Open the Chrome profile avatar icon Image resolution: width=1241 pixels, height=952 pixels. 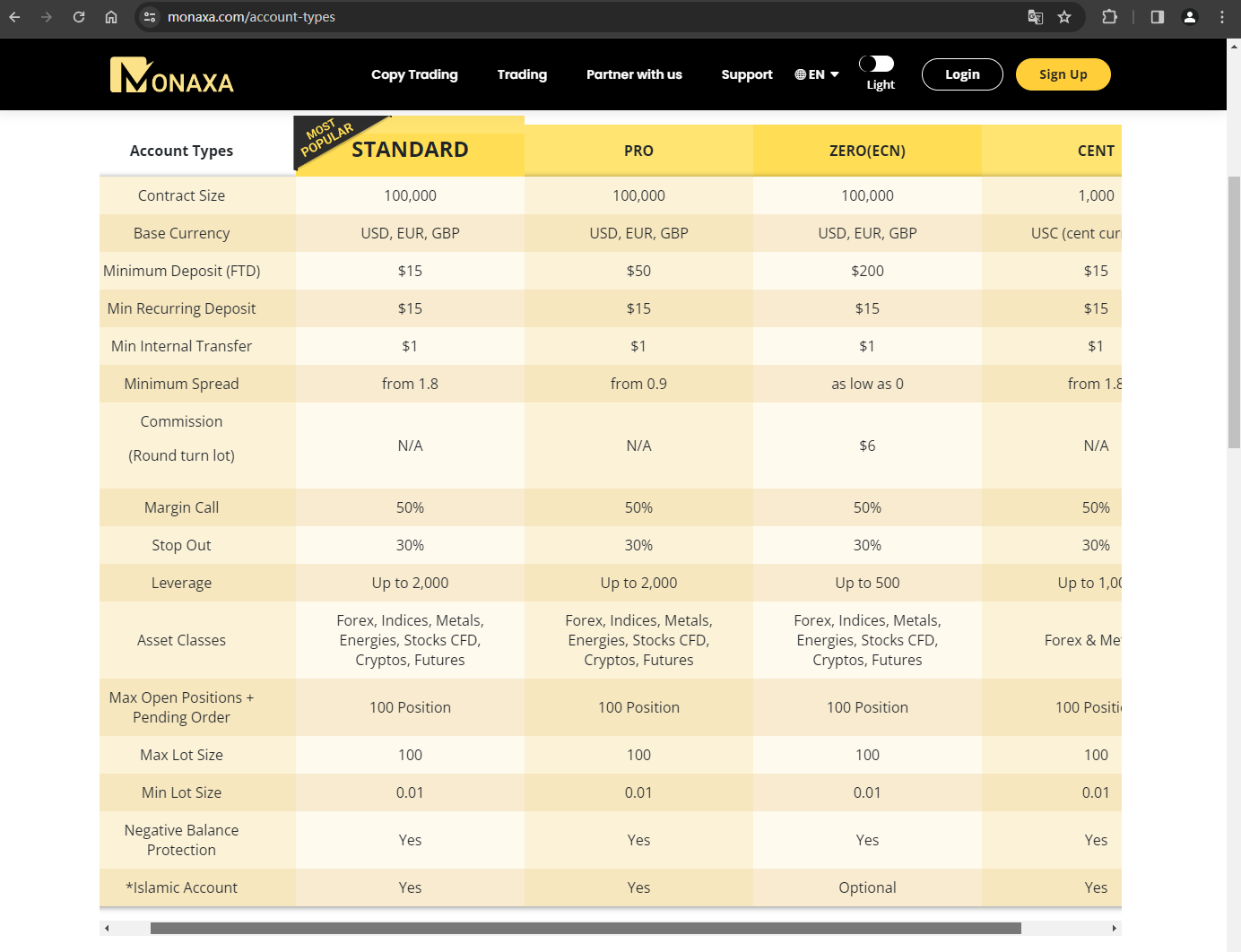(x=1190, y=17)
